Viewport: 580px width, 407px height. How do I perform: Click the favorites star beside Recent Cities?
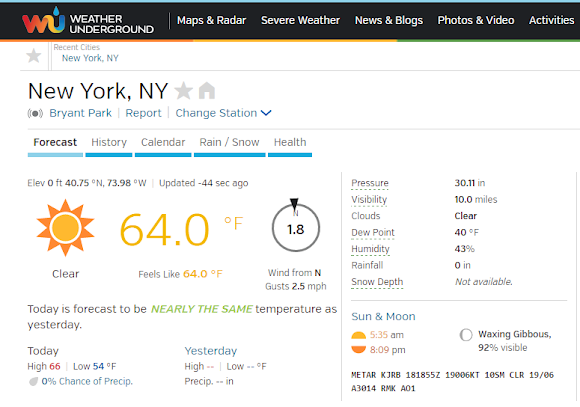pyautogui.click(x=34, y=56)
